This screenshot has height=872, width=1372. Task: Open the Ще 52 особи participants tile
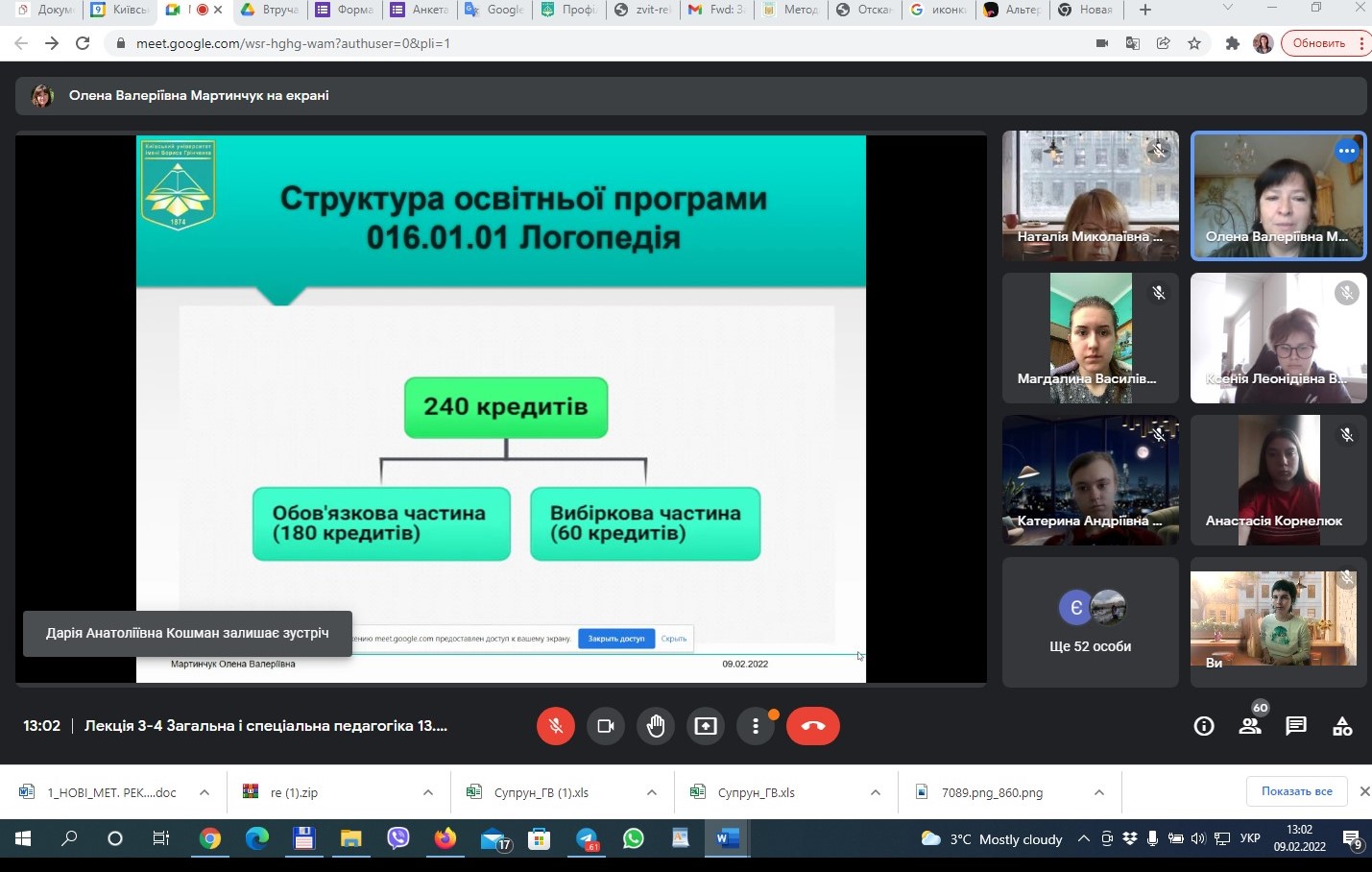pyautogui.click(x=1090, y=622)
